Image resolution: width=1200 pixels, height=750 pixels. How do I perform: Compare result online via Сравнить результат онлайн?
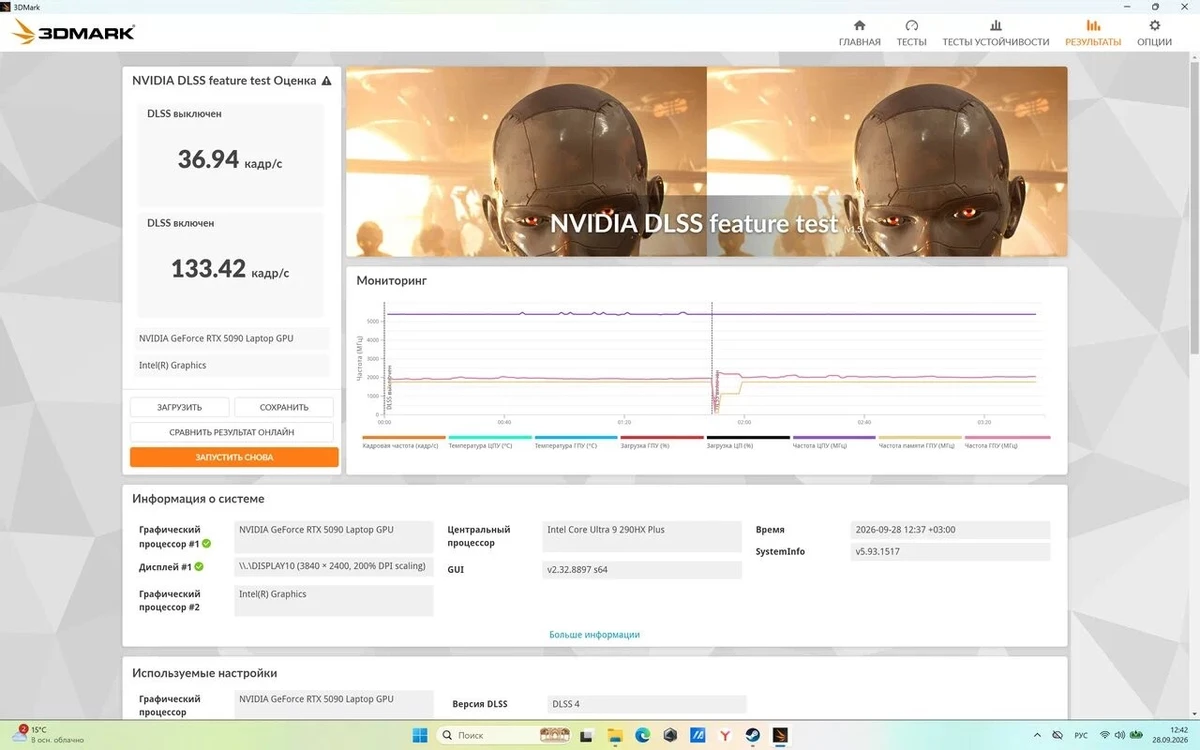coord(232,432)
